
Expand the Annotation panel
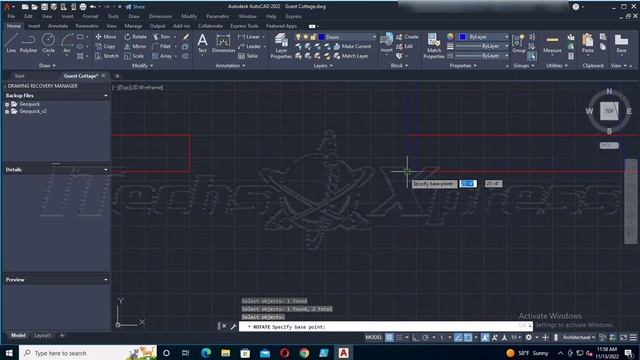230,65
